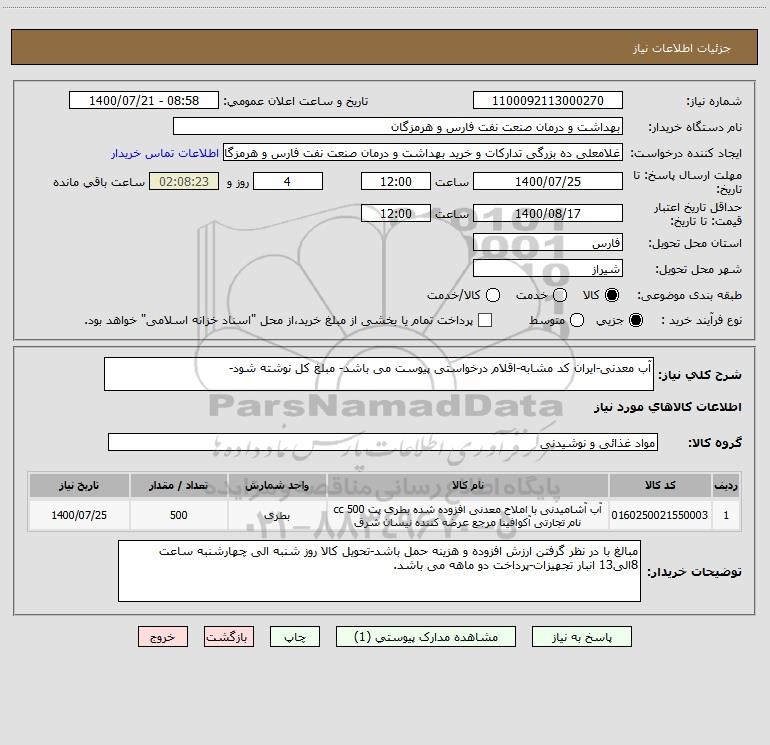The width and height of the screenshot is (770, 745).
Task: Click the price validity date 1400/08/17 field
Action: pyautogui.click(x=548, y=213)
